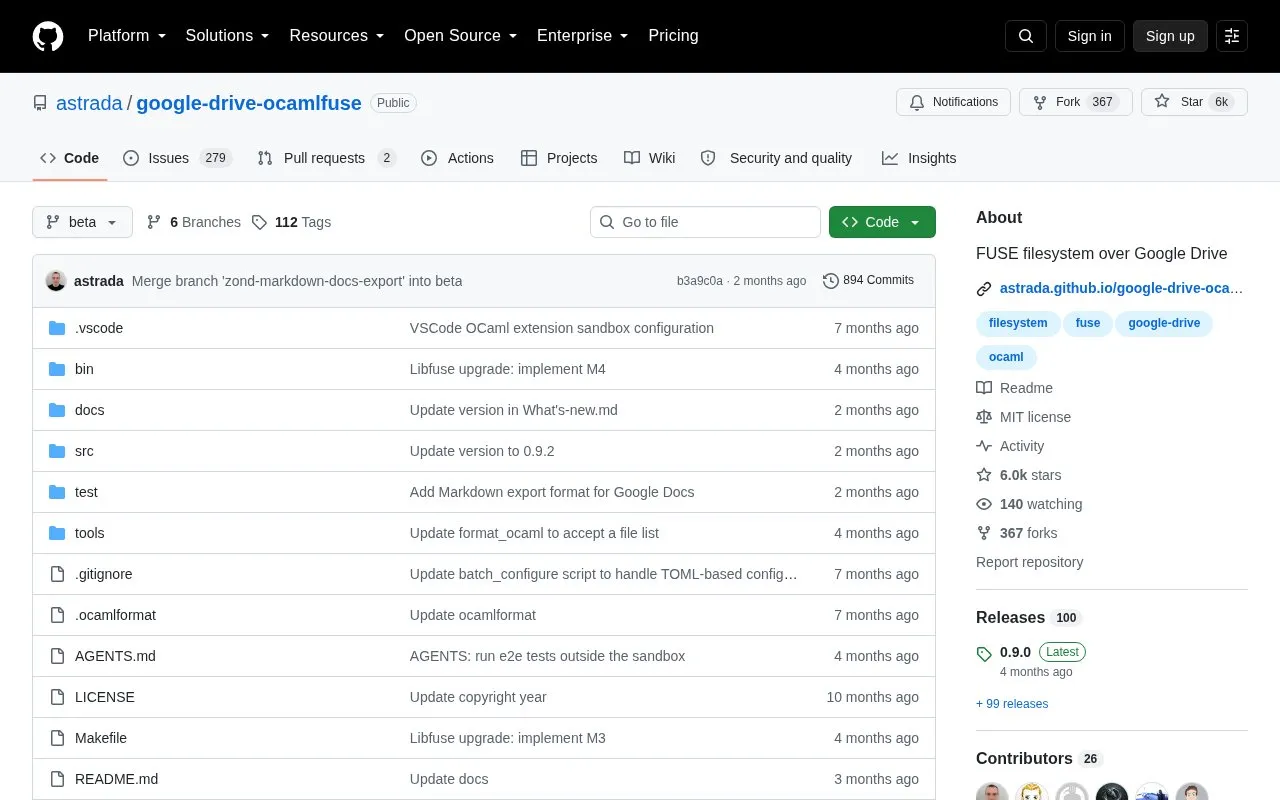Click the website link chain icon
Image resolution: width=1280 pixels, height=800 pixels.
click(x=984, y=289)
